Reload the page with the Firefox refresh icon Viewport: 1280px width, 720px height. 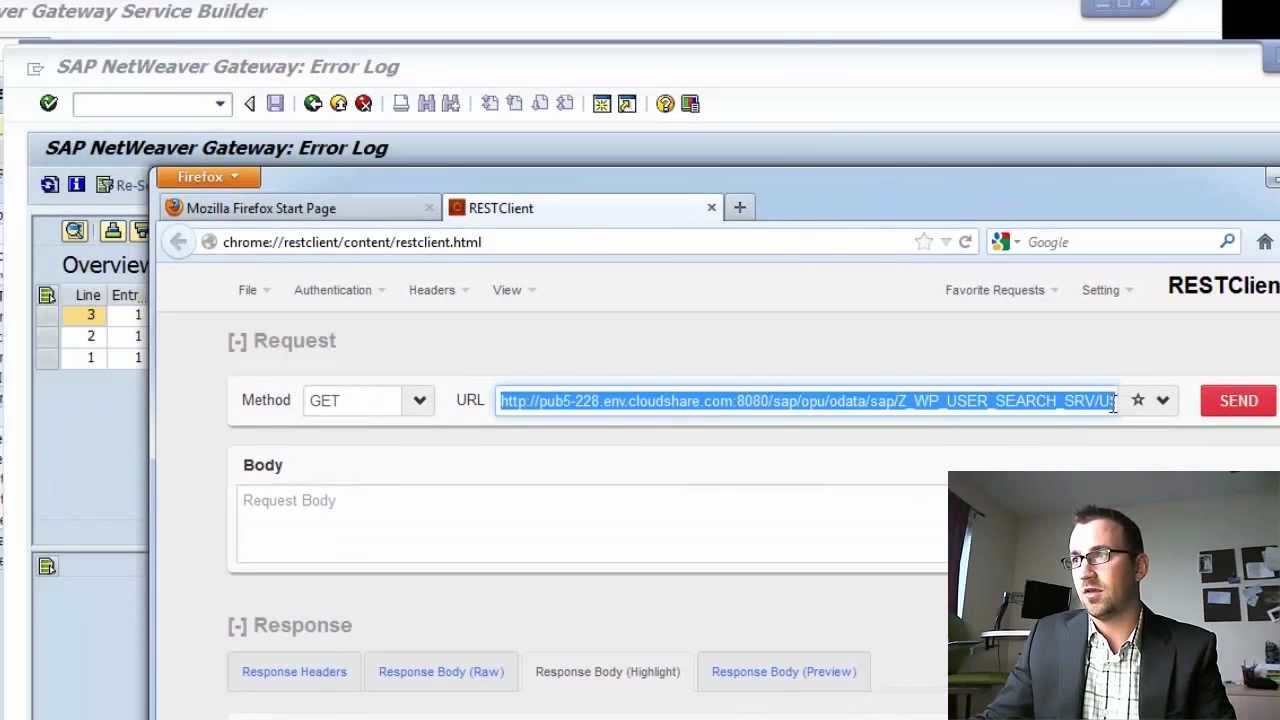(x=965, y=242)
